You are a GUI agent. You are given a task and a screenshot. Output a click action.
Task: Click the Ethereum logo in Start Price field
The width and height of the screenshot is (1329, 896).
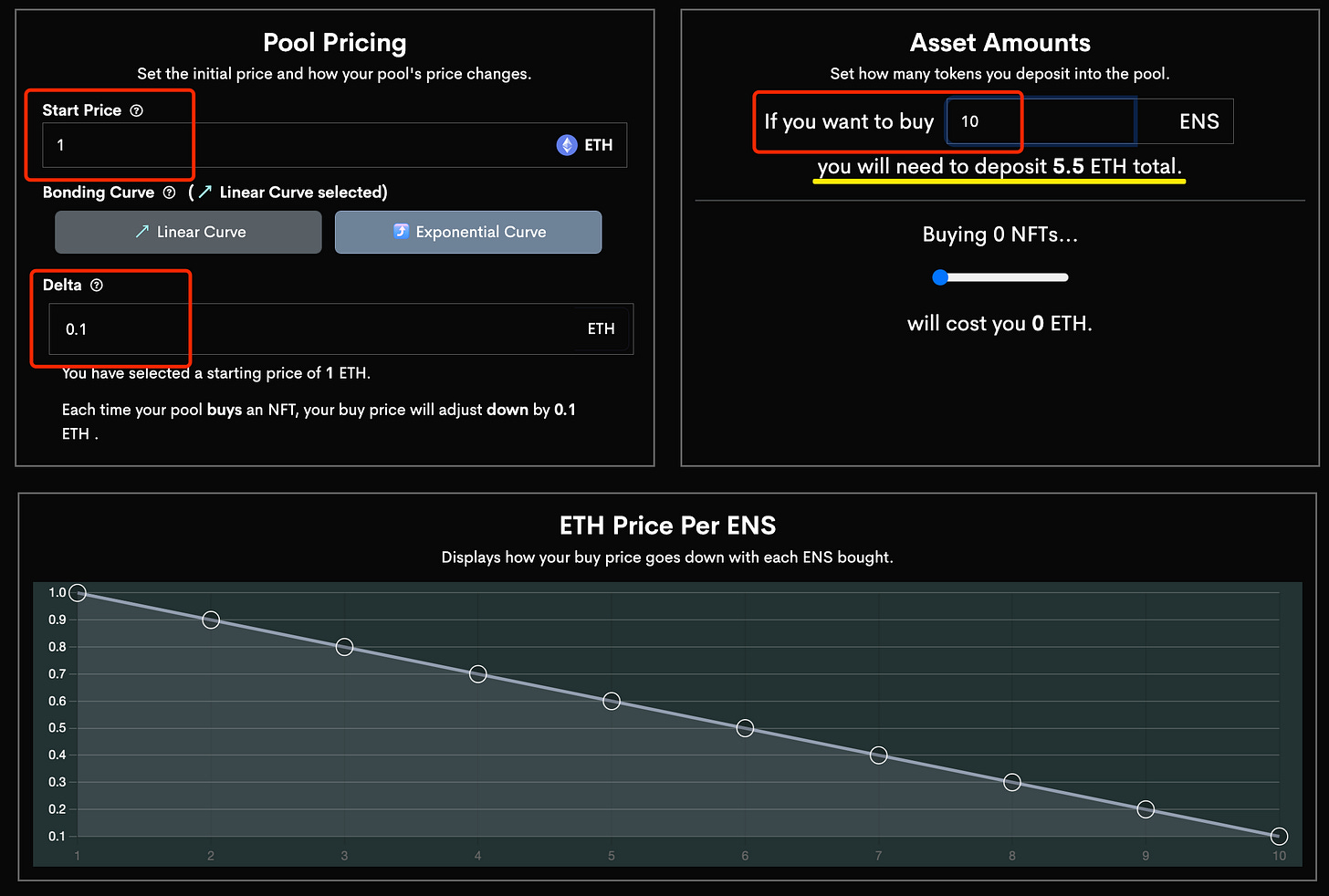click(x=567, y=145)
